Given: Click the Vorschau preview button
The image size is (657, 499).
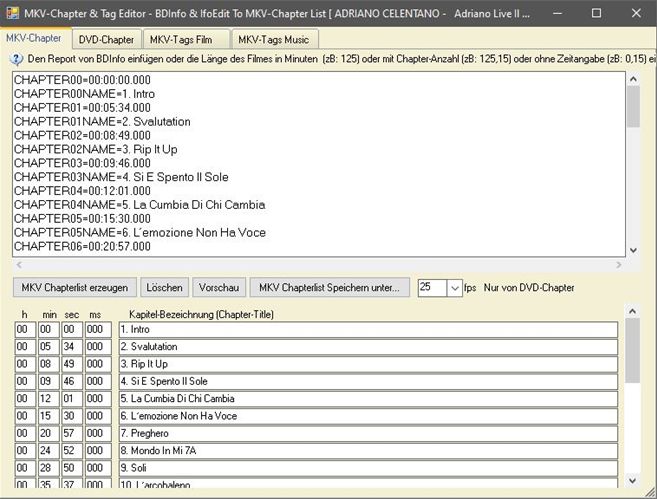Looking at the screenshot, I should (x=218, y=287).
